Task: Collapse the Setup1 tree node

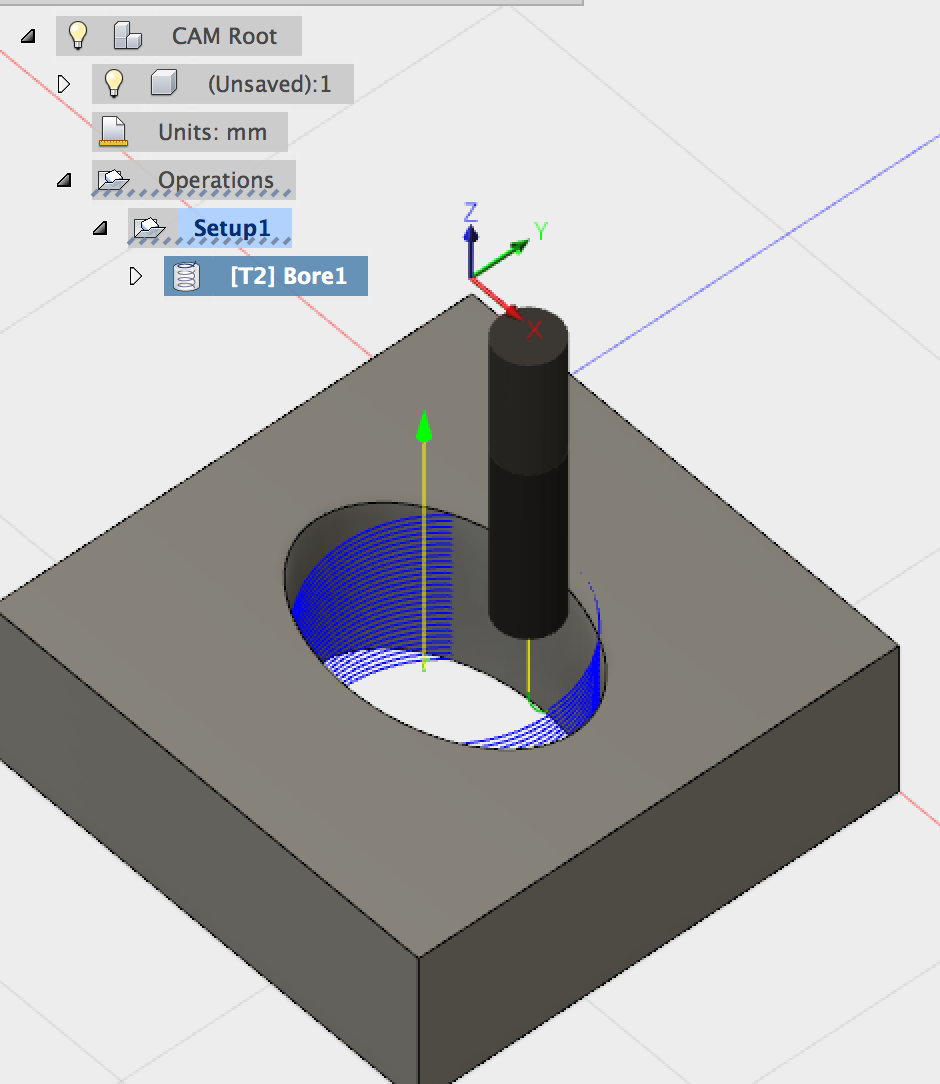Action: tap(100, 227)
